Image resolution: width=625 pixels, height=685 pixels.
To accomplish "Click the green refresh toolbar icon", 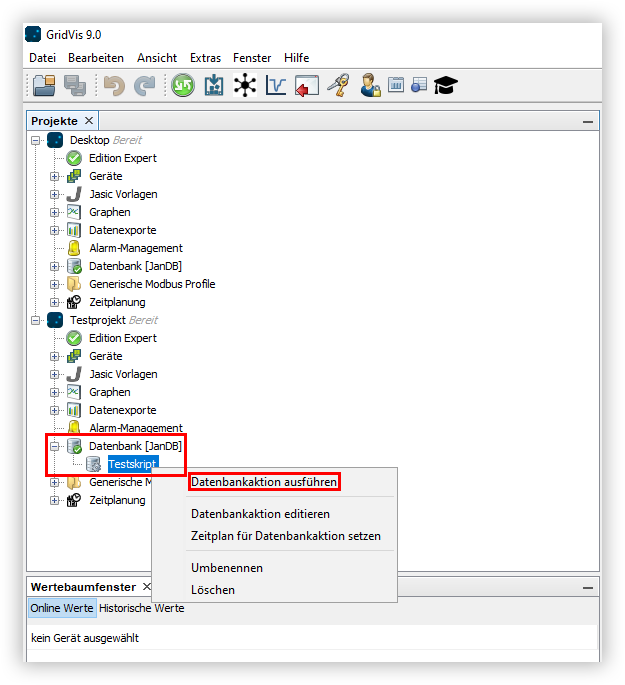I will click(183, 86).
